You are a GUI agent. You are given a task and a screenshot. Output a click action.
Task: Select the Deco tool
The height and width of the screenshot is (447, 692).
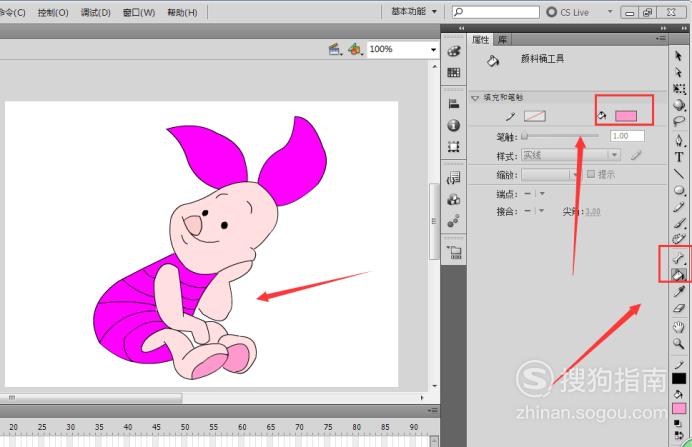[x=679, y=239]
